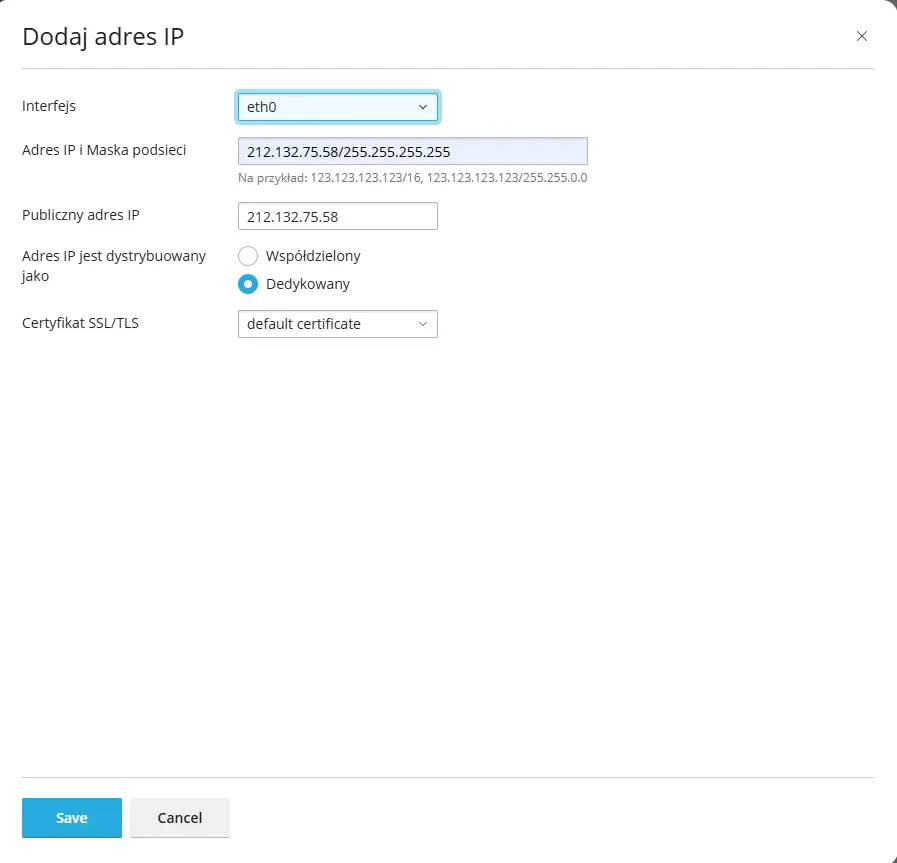Click the Dodaj adres IP dialog title
The height and width of the screenshot is (863, 897).
pyautogui.click(x=103, y=36)
